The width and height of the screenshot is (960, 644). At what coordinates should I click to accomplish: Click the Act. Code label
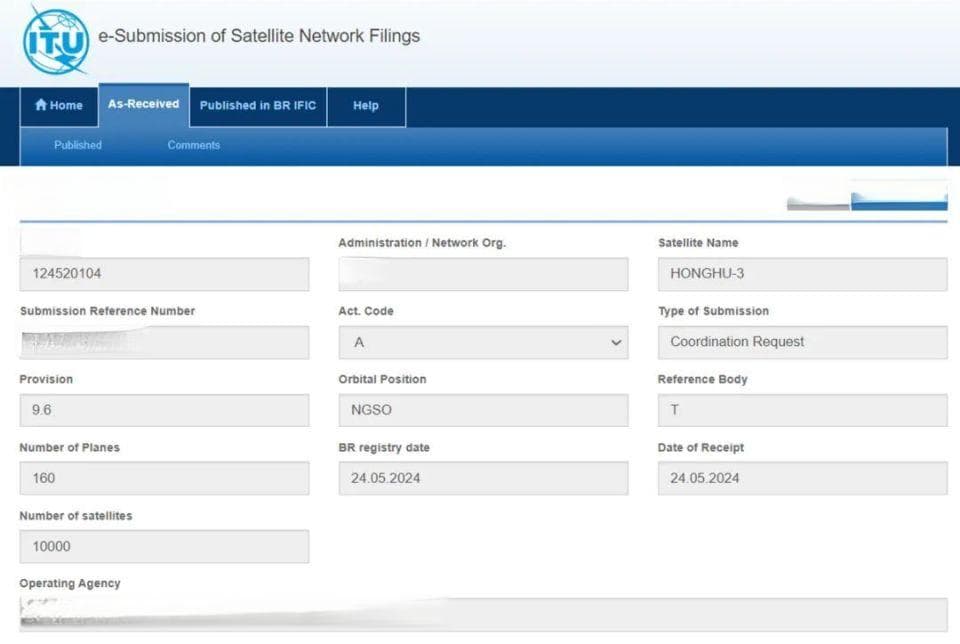pos(366,311)
